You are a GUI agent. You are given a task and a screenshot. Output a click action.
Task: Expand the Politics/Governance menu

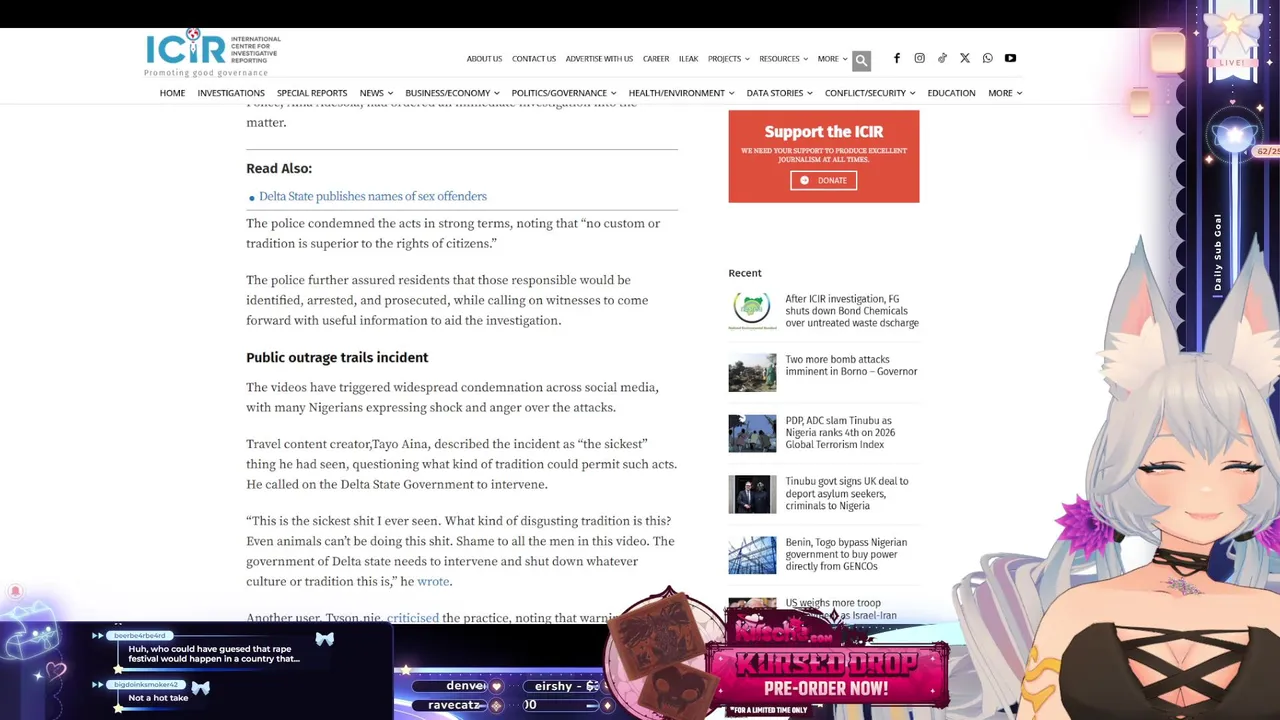(x=564, y=93)
